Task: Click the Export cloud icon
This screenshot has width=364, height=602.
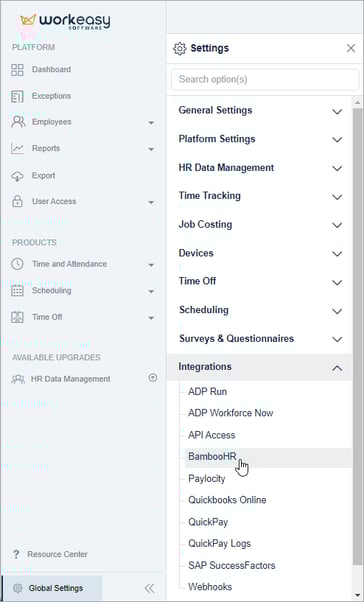Action: tap(17, 175)
